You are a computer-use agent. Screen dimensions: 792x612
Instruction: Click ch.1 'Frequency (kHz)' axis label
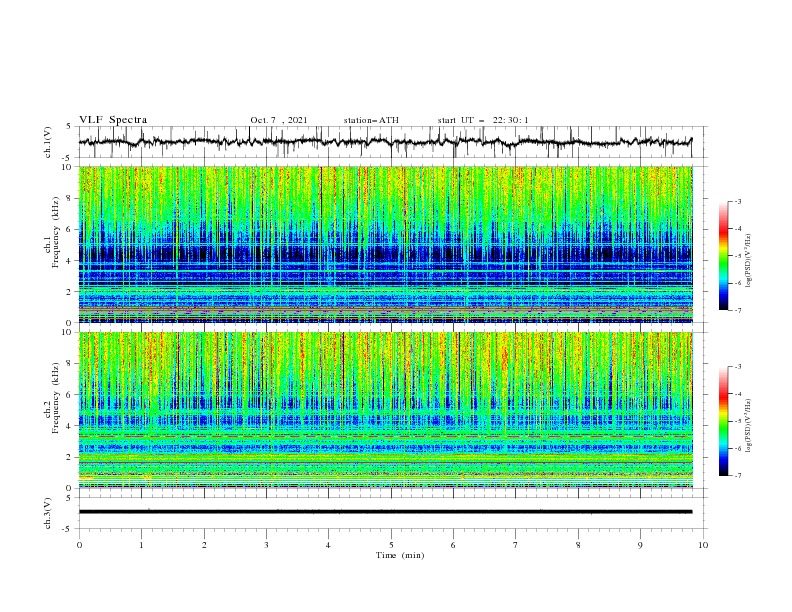pyautogui.click(x=56, y=232)
